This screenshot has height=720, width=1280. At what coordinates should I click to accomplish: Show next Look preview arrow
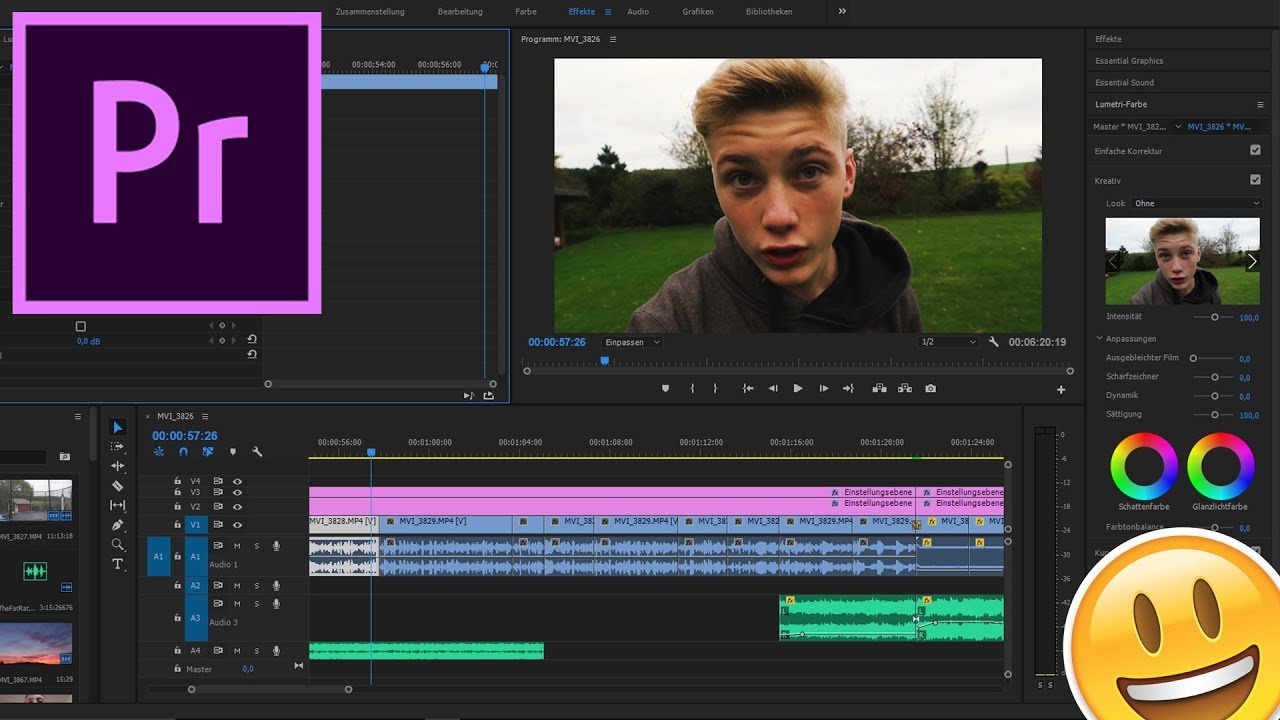click(1251, 261)
